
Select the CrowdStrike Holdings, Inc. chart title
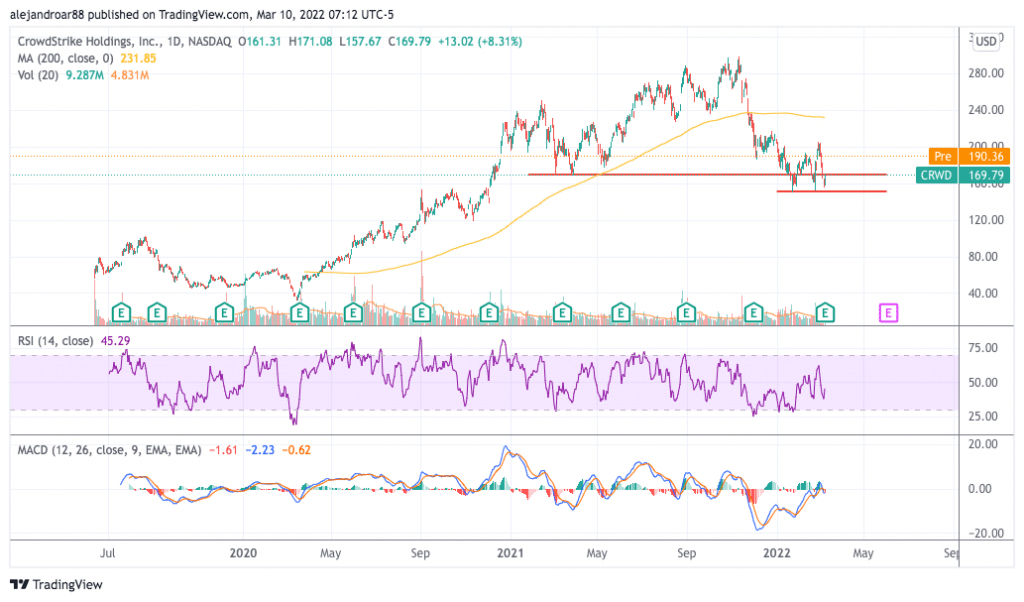pos(89,41)
